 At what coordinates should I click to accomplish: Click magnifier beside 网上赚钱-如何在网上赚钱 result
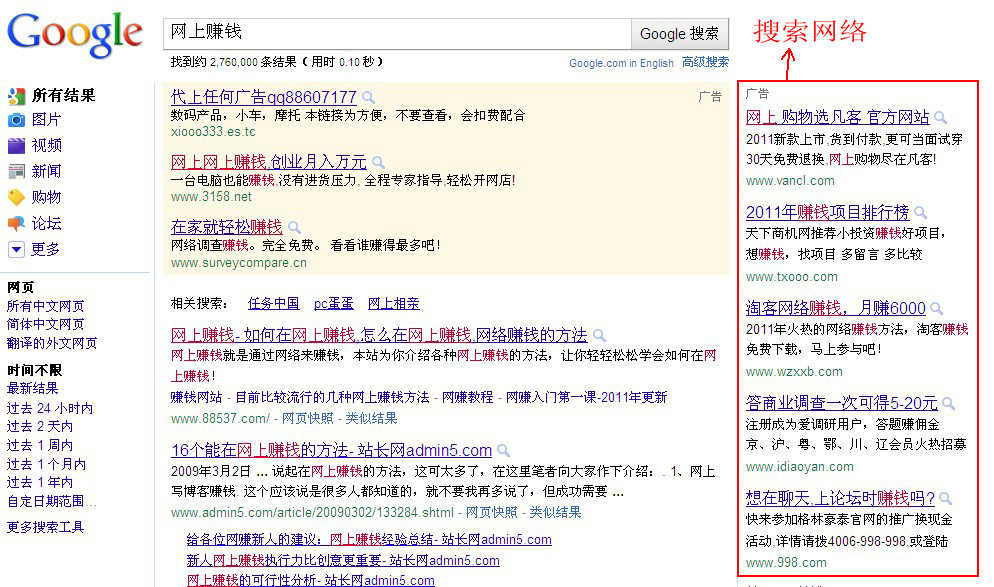pos(599,335)
